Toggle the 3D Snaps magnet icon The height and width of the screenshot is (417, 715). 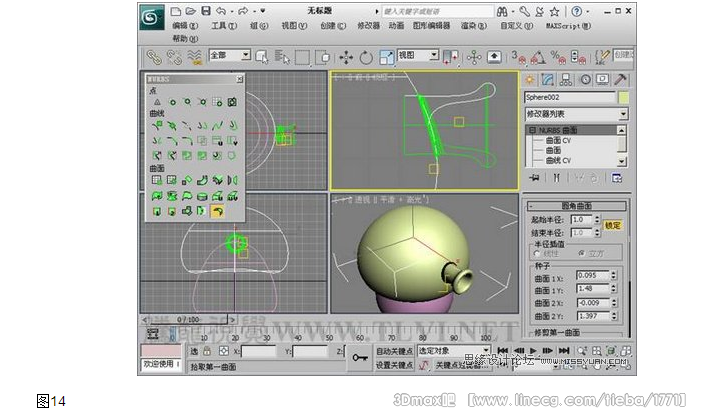tap(518, 57)
